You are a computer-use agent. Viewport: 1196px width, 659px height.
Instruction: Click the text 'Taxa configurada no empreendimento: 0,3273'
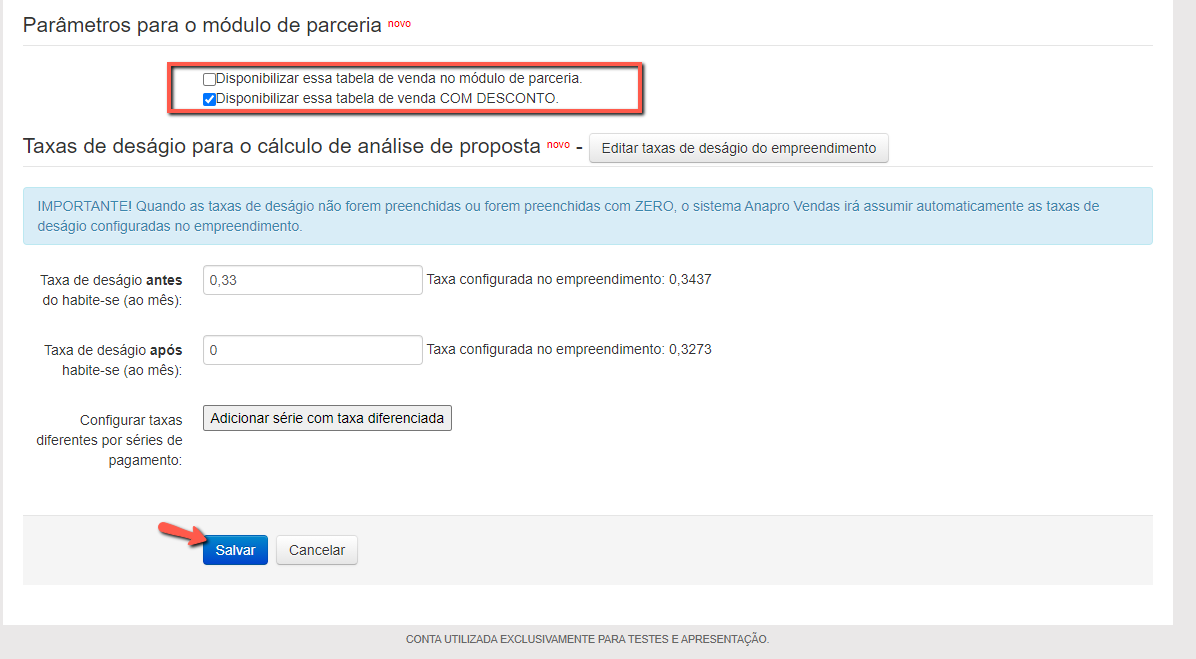point(568,349)
